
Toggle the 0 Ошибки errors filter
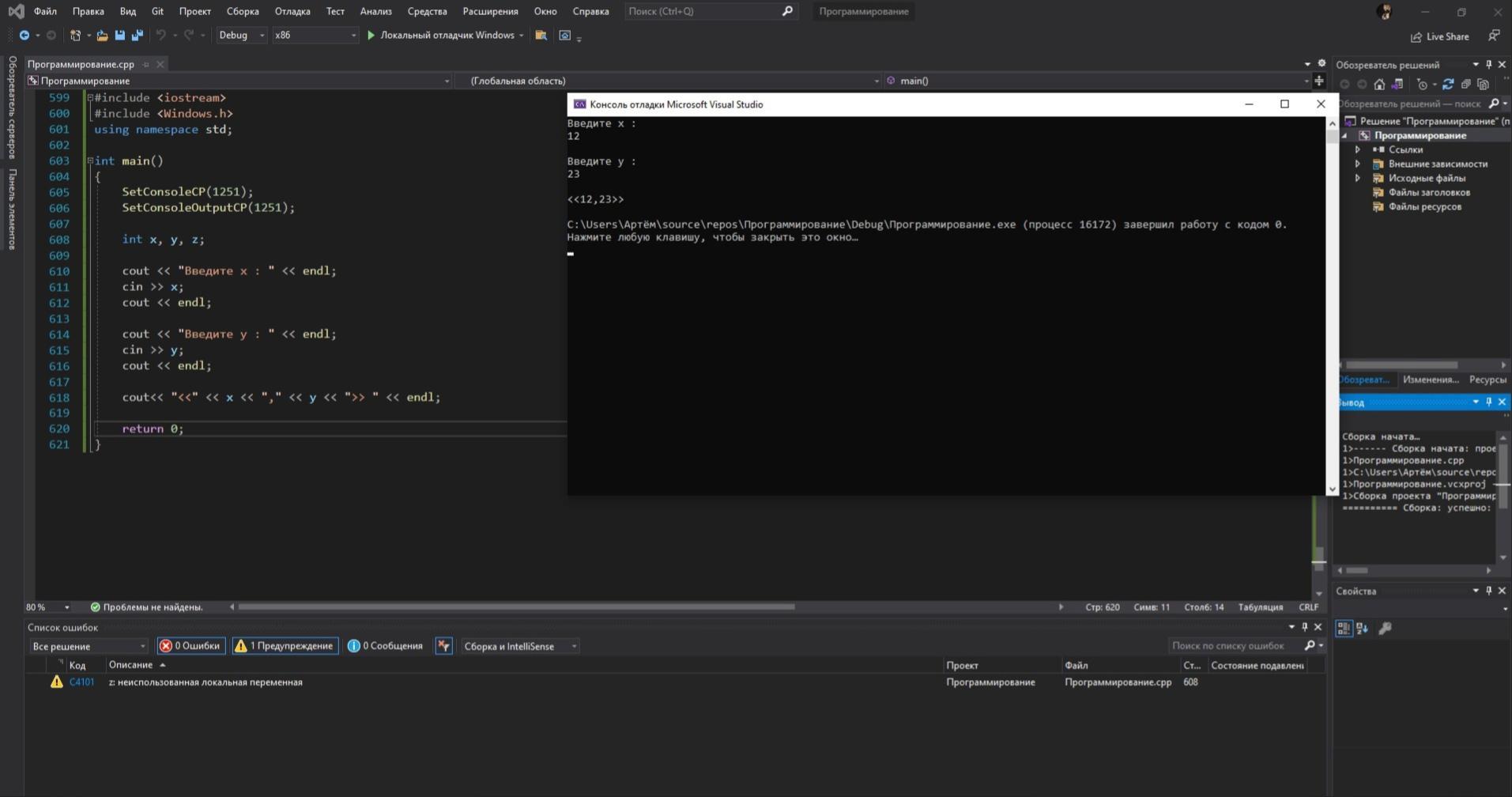click(x=190, y=646)
